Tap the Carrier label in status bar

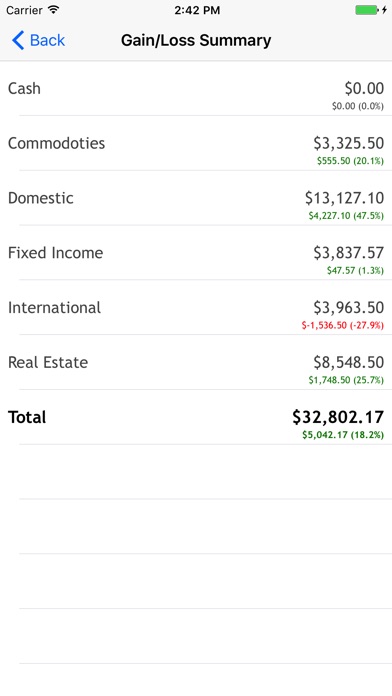pos(24,10)
